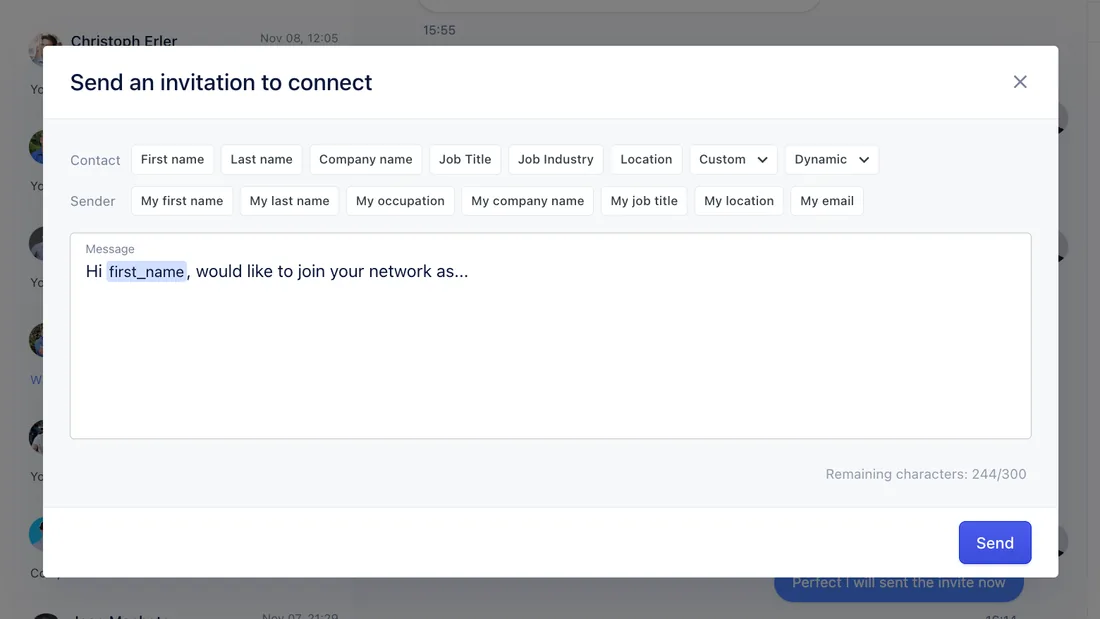This screenshot has width=1100, height=619.
Task: Insert Location contact variable
Action: 646,159
